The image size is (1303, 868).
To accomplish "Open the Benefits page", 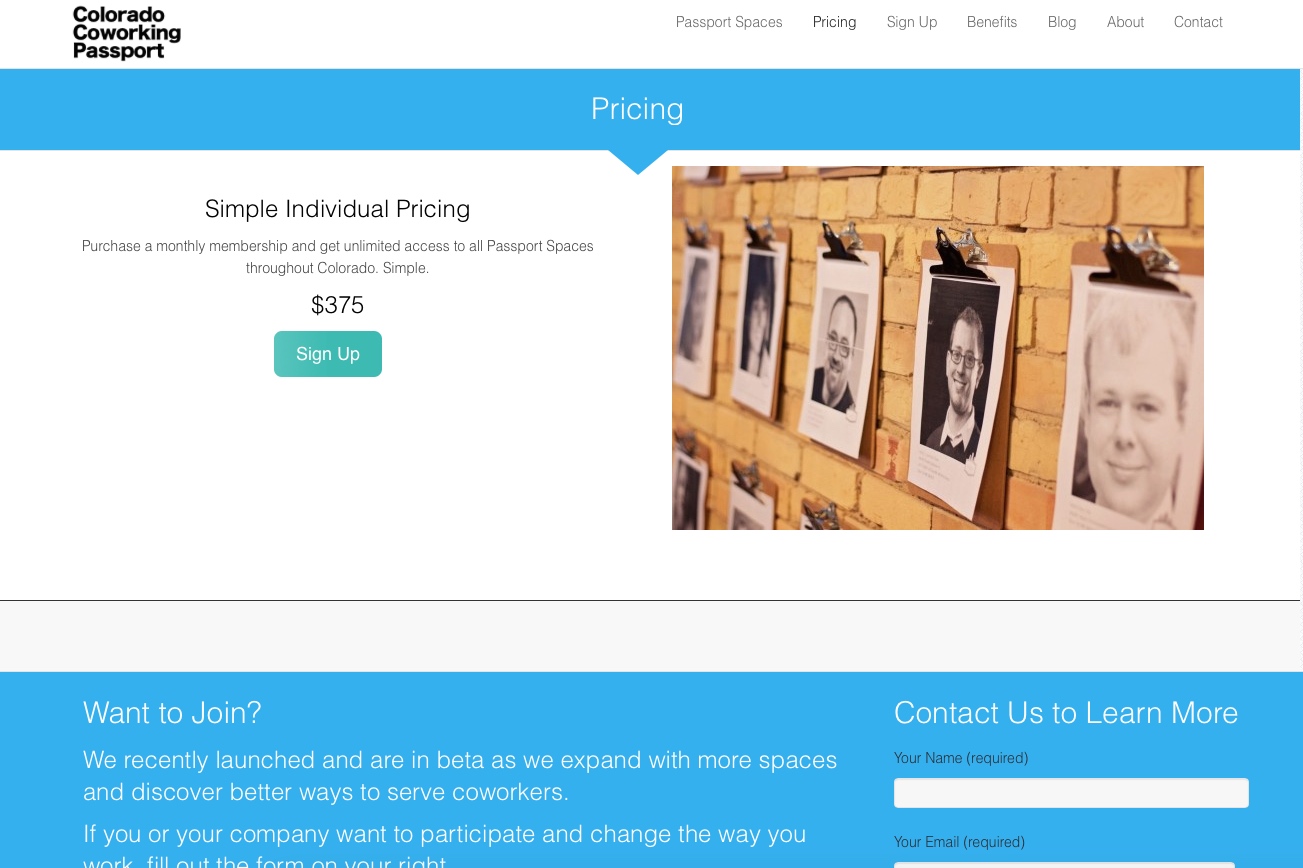I will [x=992, y=22].
